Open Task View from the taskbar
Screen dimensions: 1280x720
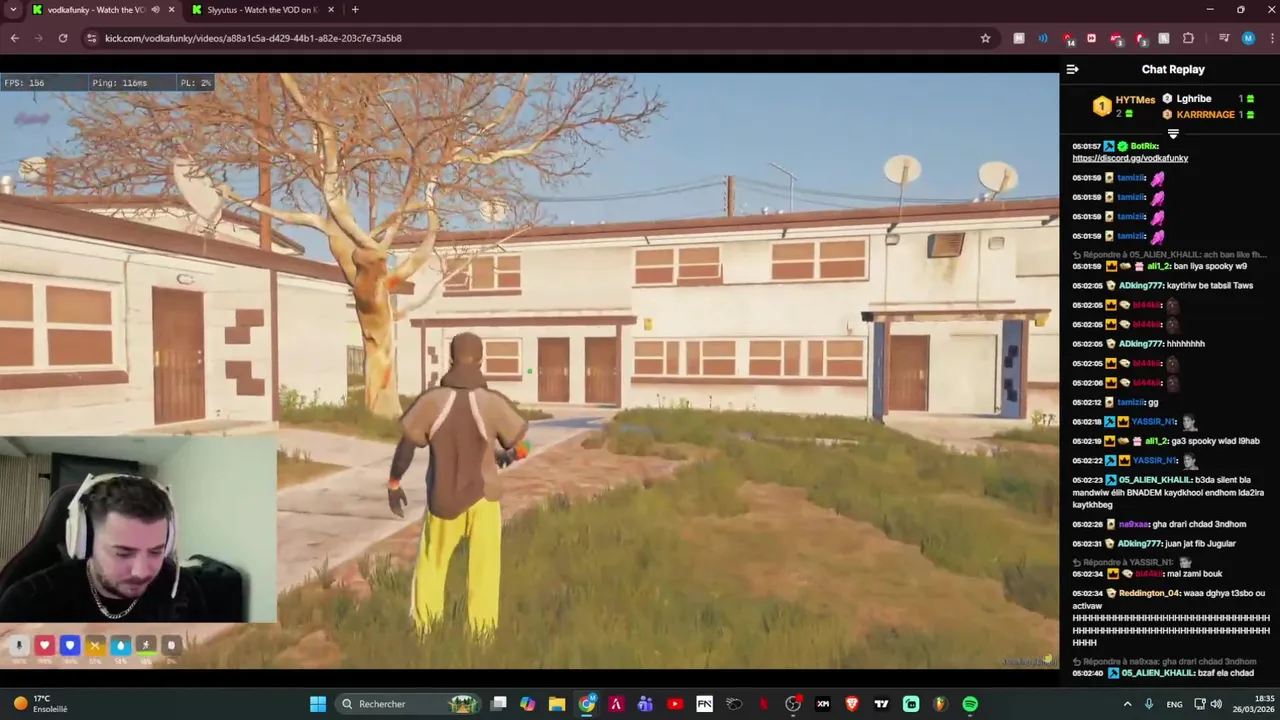498,704
